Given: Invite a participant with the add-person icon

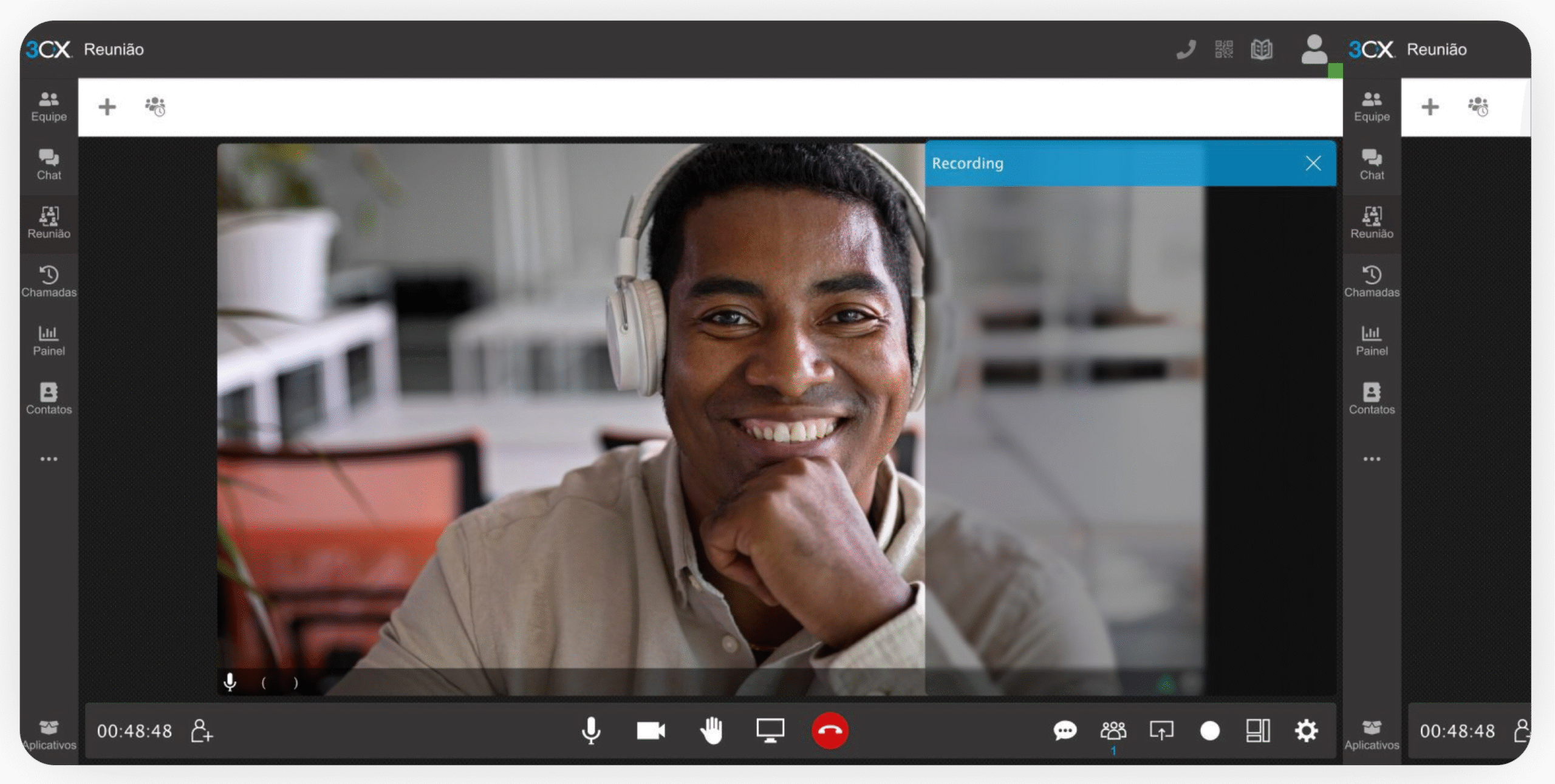Looking at the screenshot, I should [202, 731].
